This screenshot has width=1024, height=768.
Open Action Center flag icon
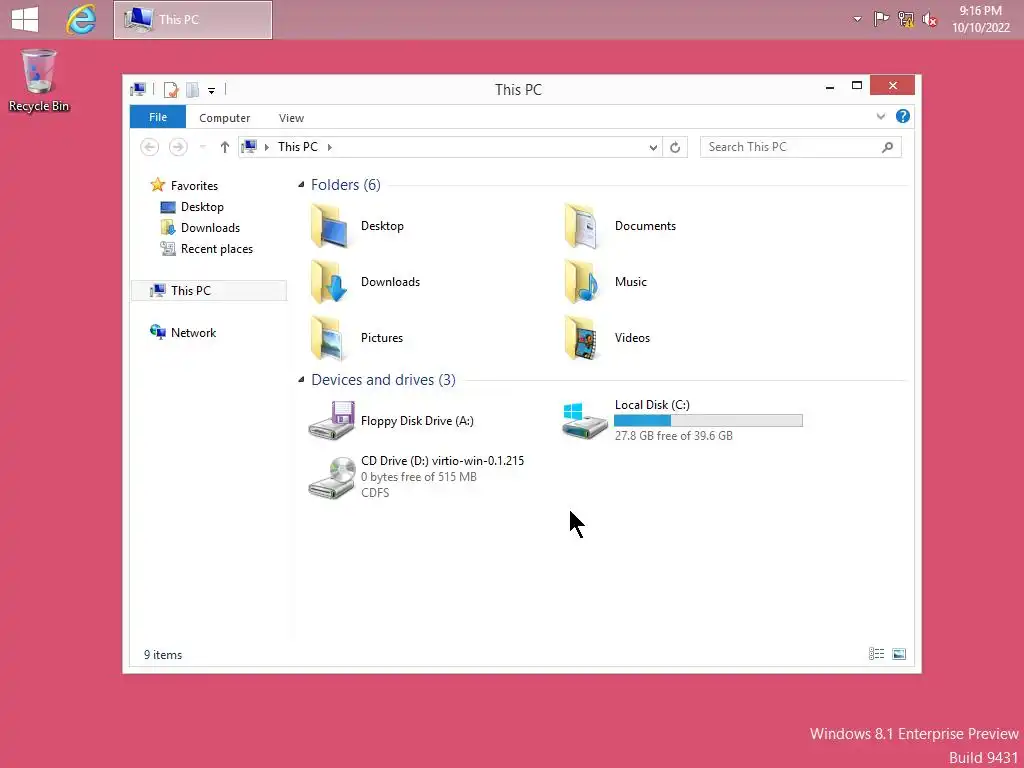click(x=881, y=20)
